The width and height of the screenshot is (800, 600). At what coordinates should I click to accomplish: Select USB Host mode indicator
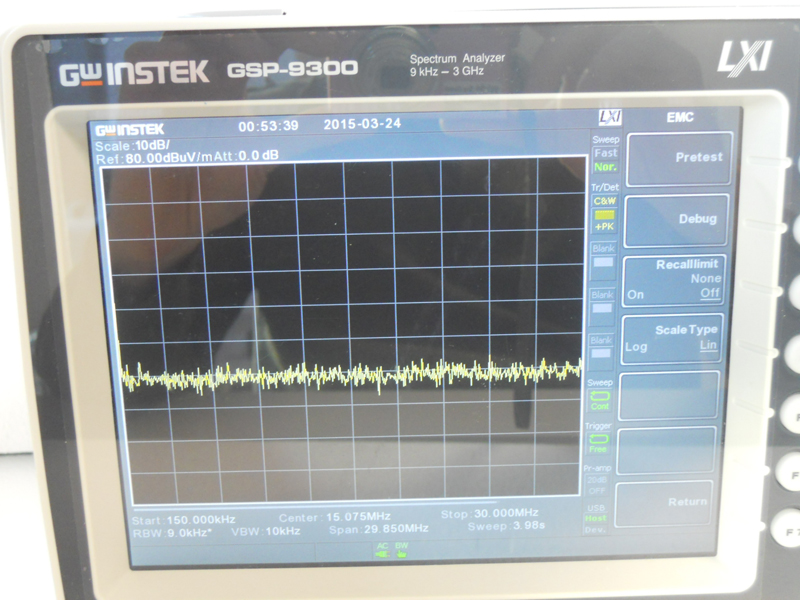click(x=595, y=518)
